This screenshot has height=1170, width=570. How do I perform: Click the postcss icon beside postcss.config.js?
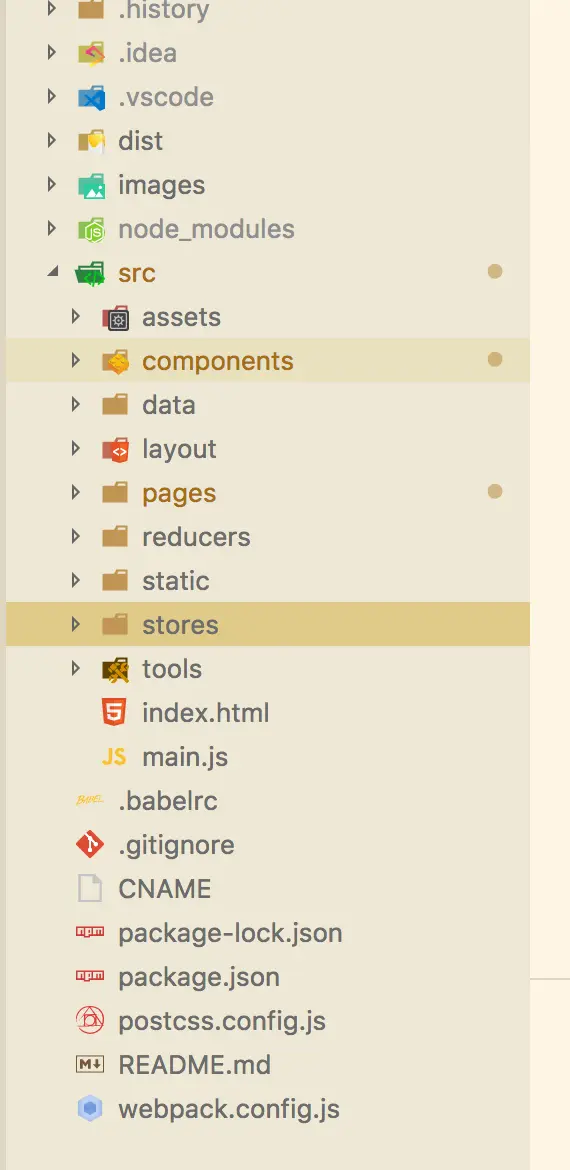pyautogui.click(x=90, y=1020)
